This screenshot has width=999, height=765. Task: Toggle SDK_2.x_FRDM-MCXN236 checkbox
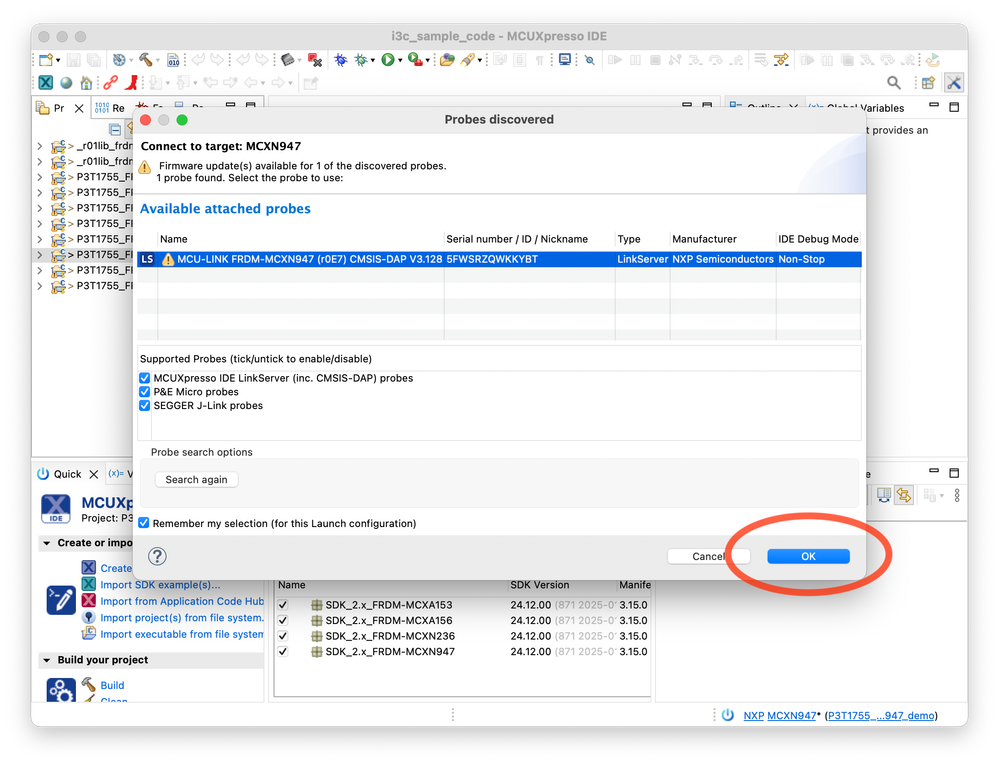pos(283,636)
